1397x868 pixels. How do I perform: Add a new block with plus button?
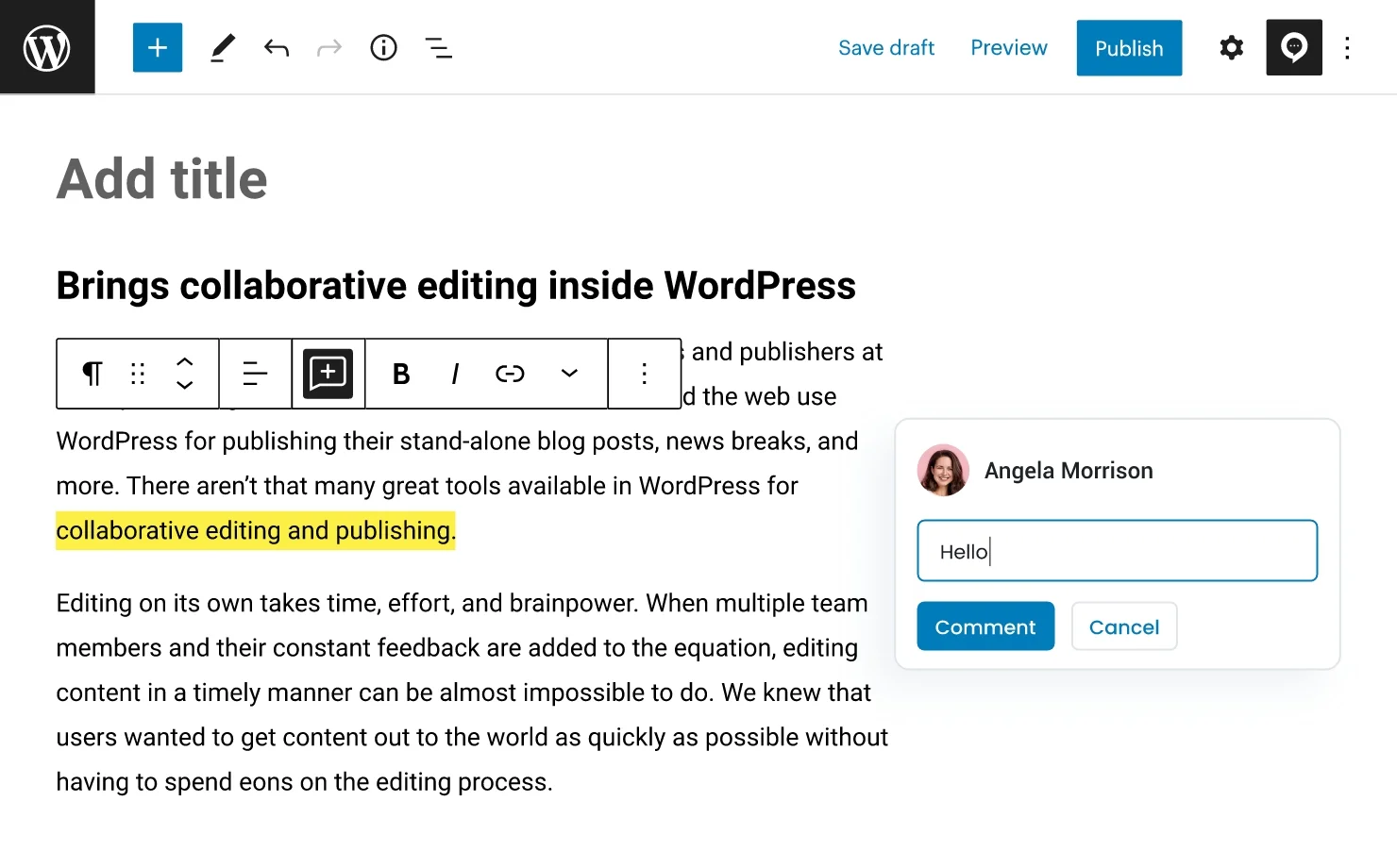(158, 48)
